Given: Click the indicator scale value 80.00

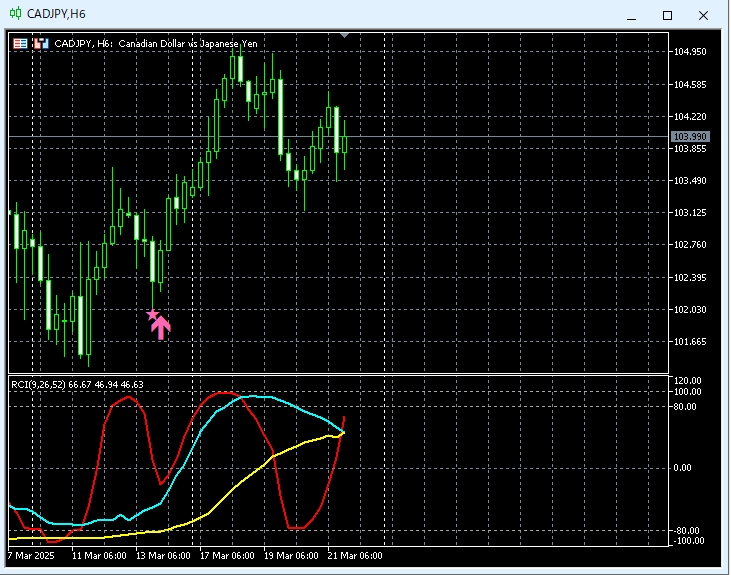Looking at the screenshot, I should click(x=685, y=407).
